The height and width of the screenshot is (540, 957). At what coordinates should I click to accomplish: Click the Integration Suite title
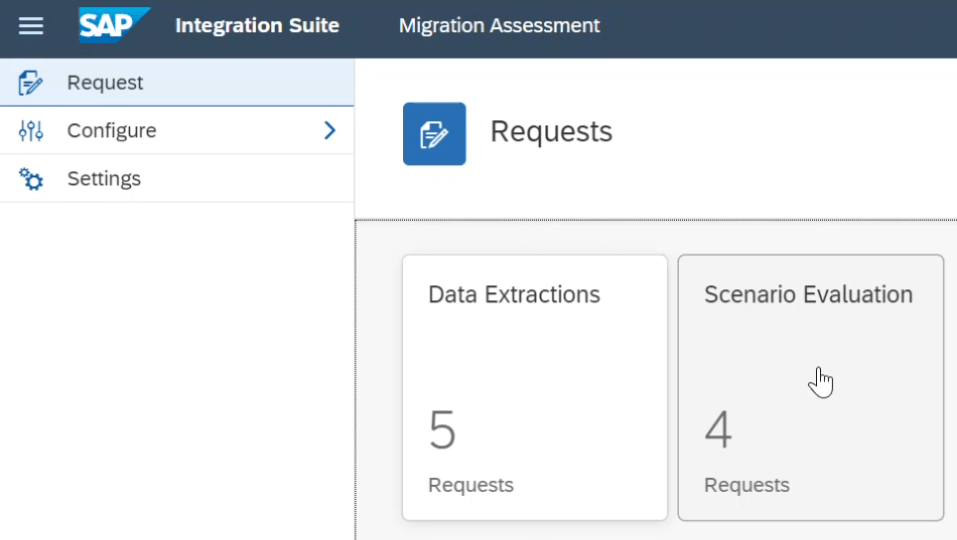point(257,26)
